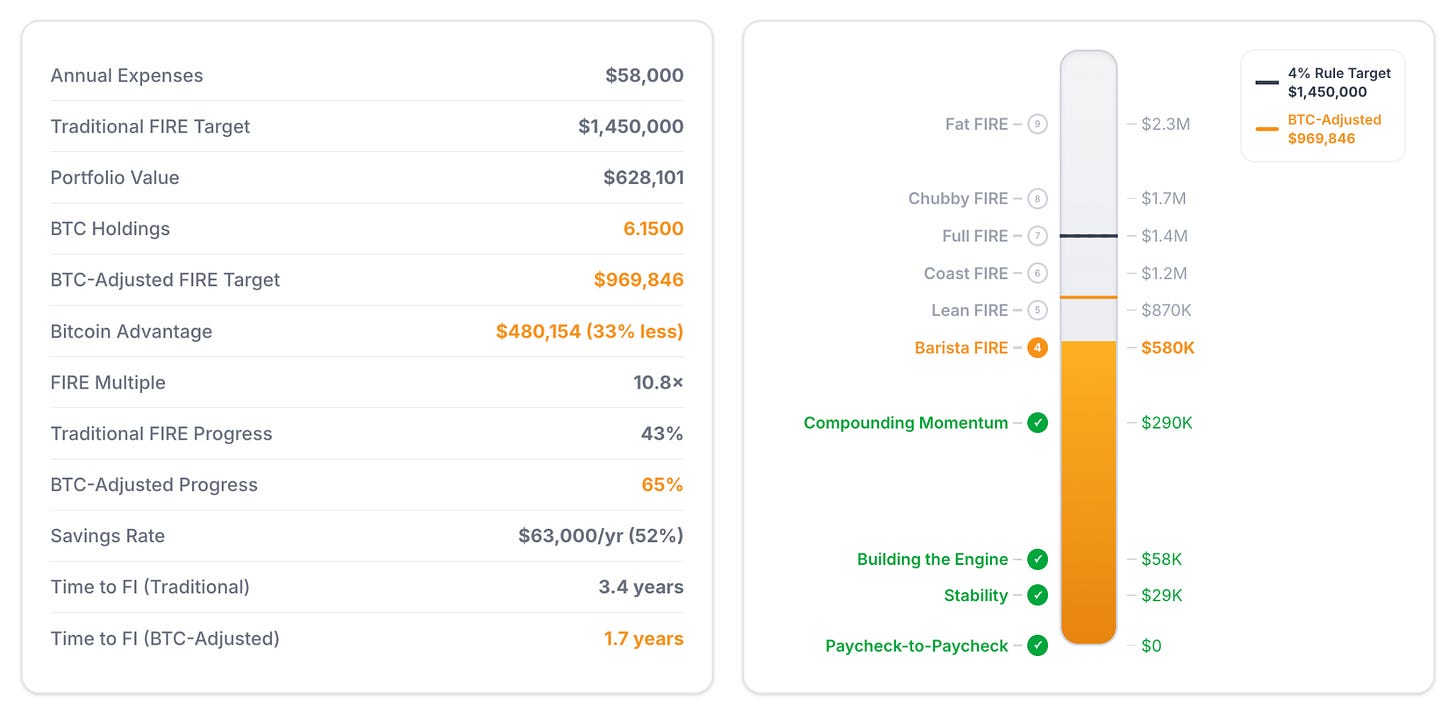Click the orange BTC-Adjusted legend line

[x=1267, y=129]
